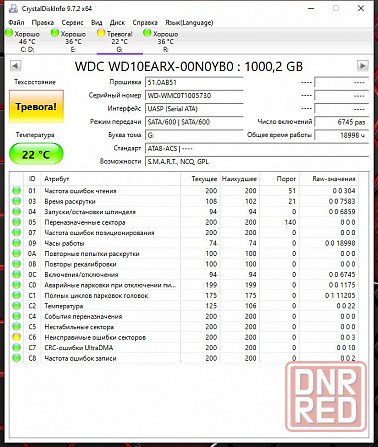Image resolution: width=378 pixels, height=447 pixels.
Task: Click the Возможности field S.M.A.R.T., NCQ, GPL
Action: click(x=257, y=162)
